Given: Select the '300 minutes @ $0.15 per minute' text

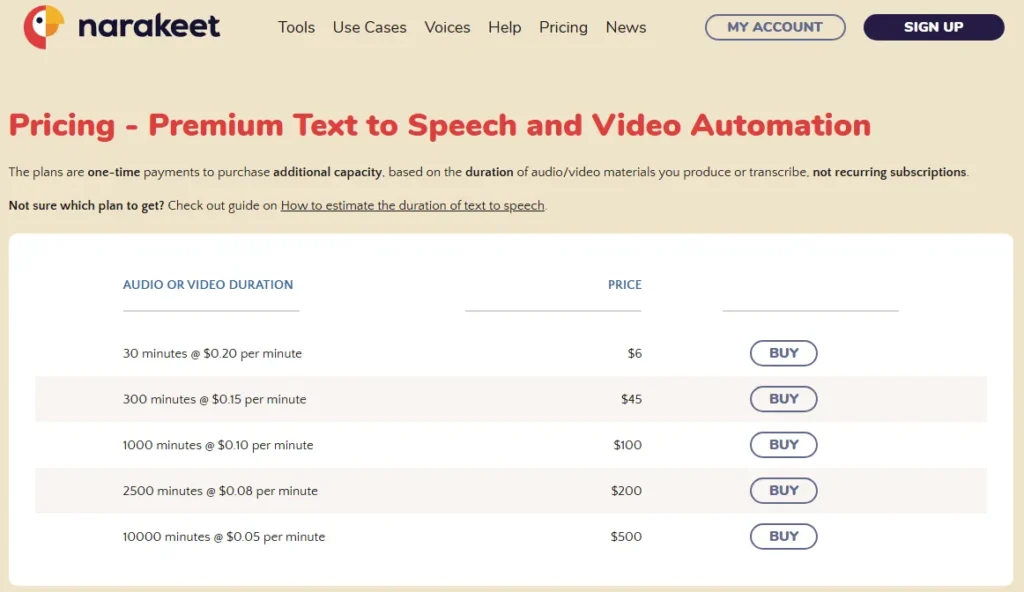Looking at the screenshot, I should point(214,399).
